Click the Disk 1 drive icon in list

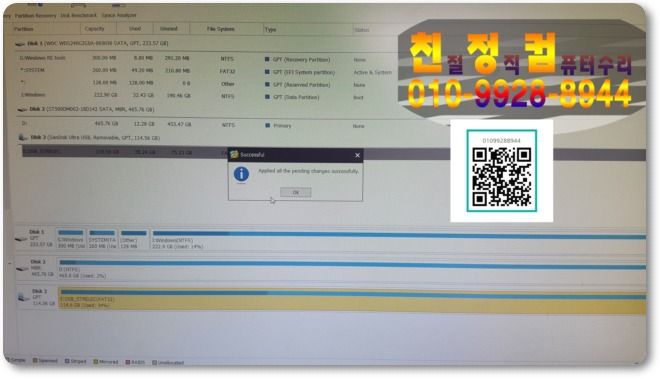coord(20,44)
